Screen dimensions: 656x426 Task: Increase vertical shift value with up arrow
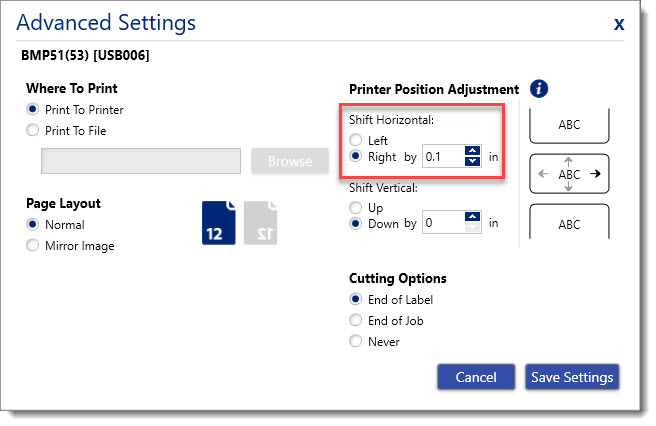click(472, 218)
